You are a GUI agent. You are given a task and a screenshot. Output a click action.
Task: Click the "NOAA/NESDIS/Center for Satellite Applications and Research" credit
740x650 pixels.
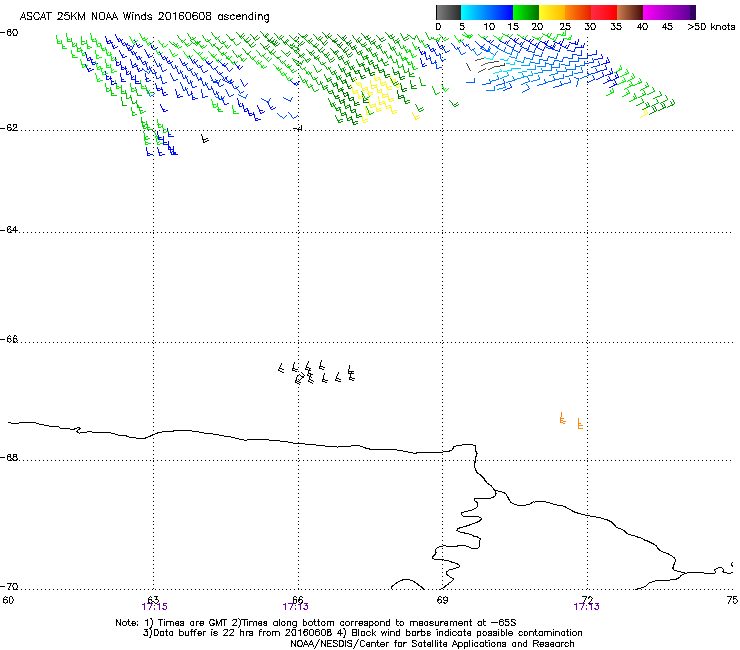[432, 644]
